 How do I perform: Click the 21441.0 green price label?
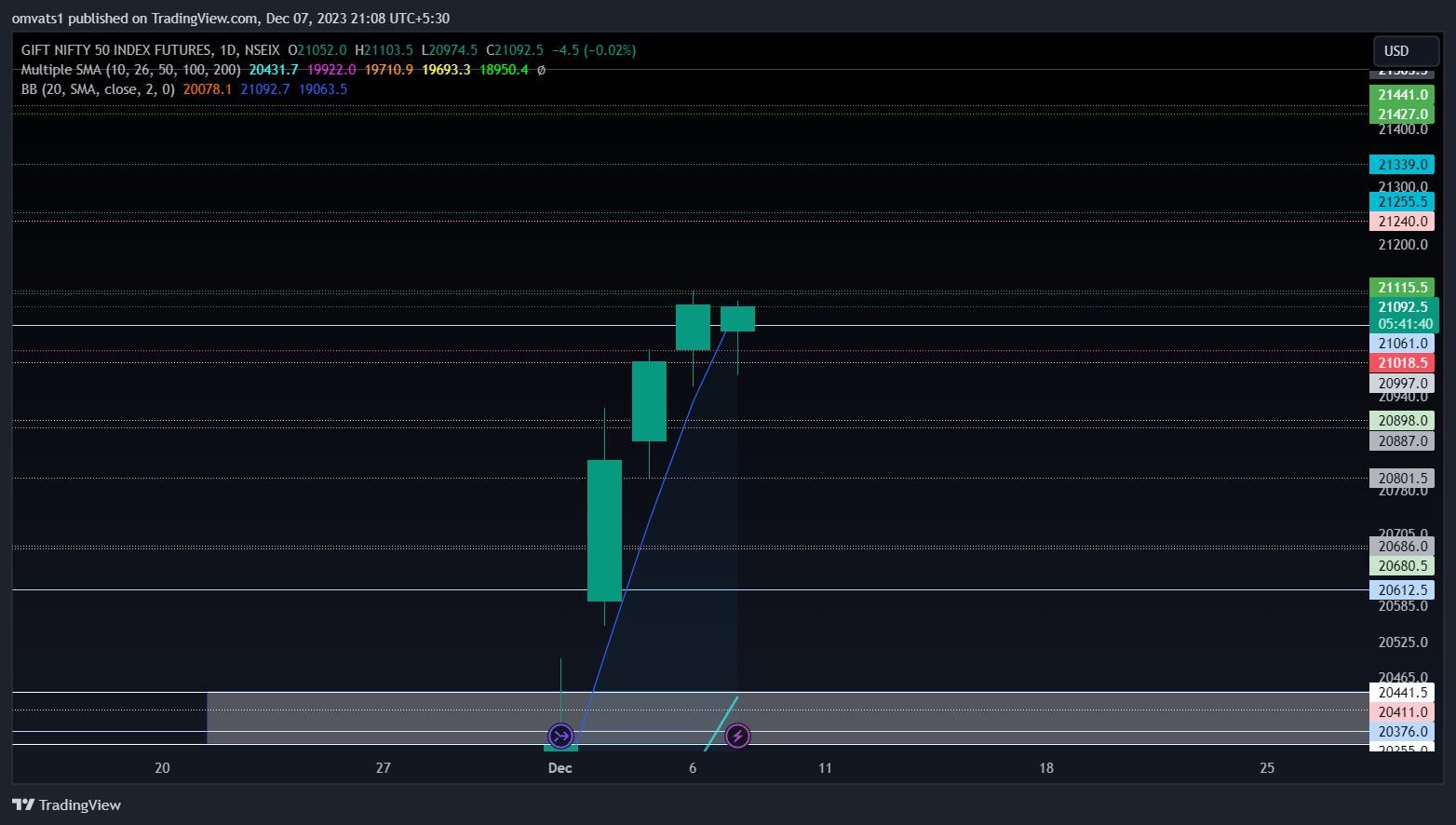pyautogui.click(x=1402, y=95)
